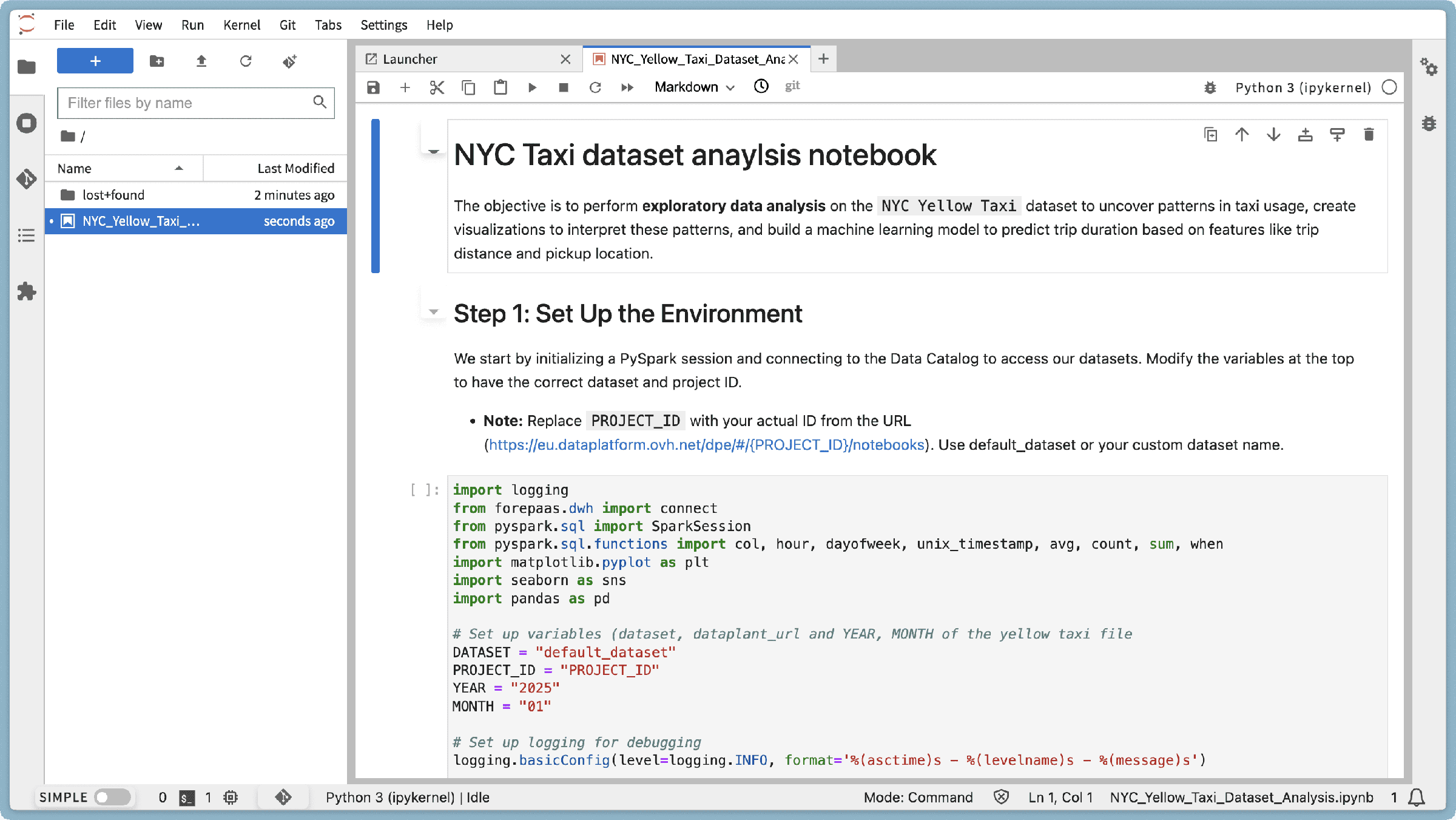Open the Tabs menu
This screenshot has height=820, width=1456.
(328, 25)
